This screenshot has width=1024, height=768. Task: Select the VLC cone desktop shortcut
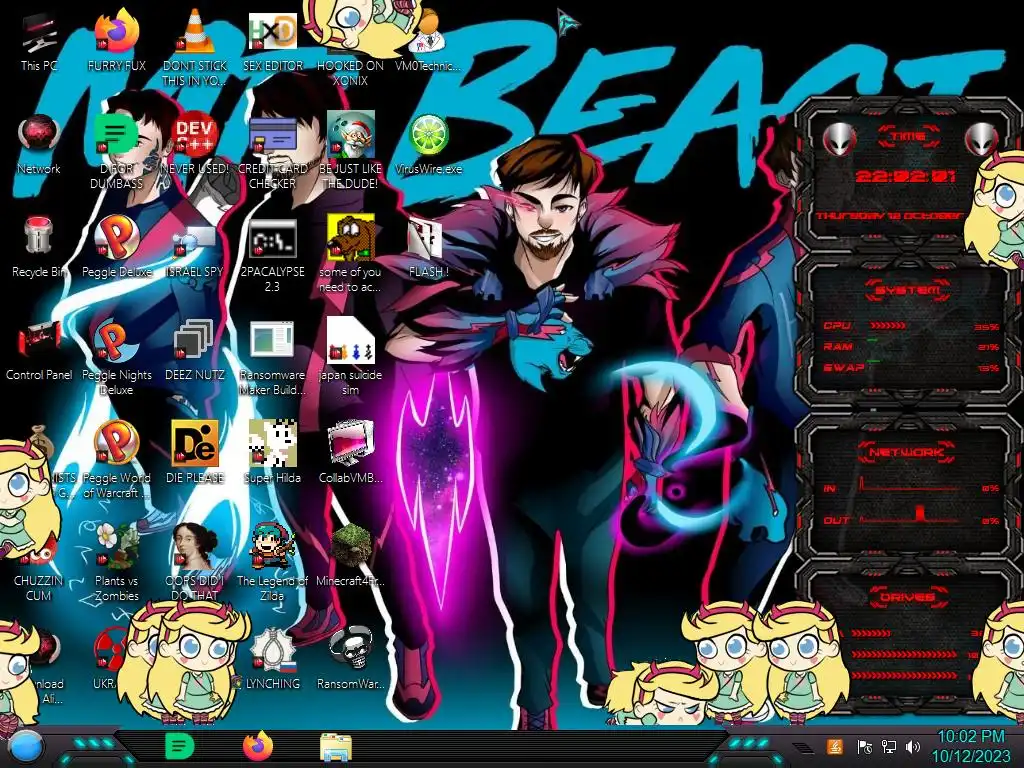coord(195,47)
